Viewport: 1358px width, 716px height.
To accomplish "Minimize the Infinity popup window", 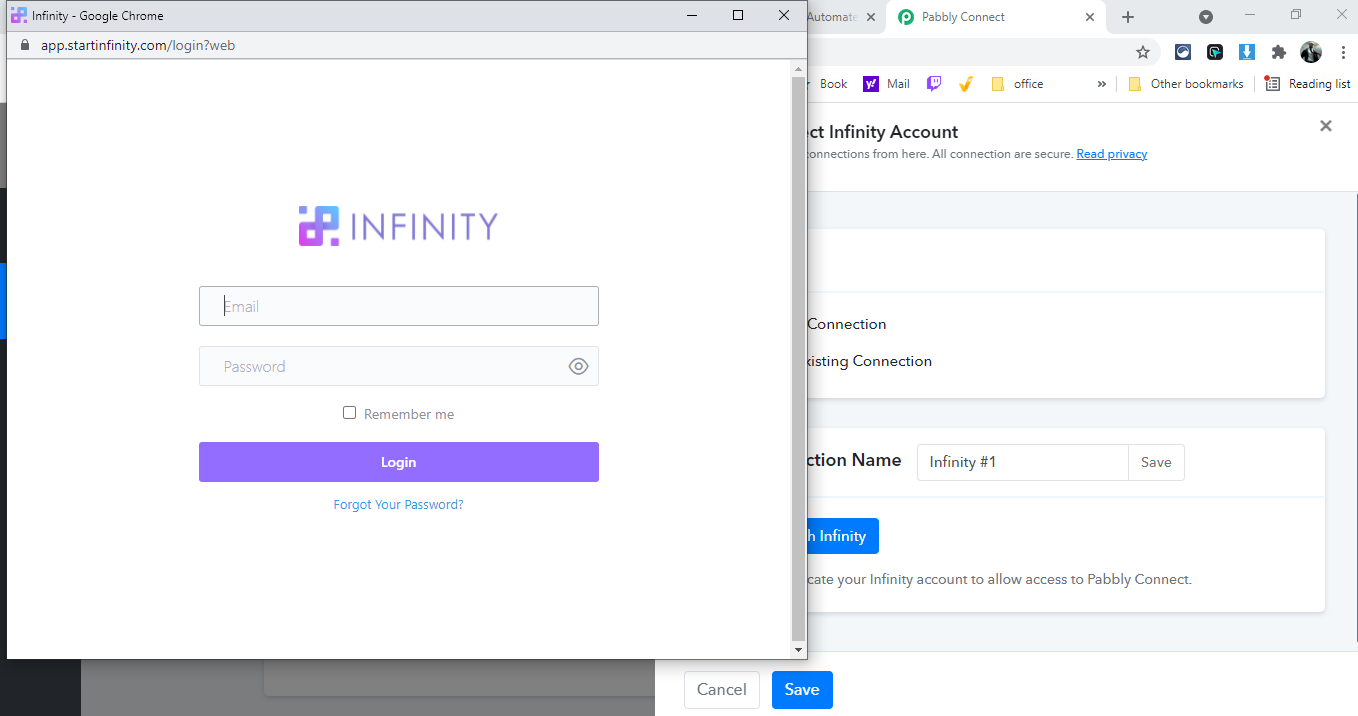I will point(692,15).
